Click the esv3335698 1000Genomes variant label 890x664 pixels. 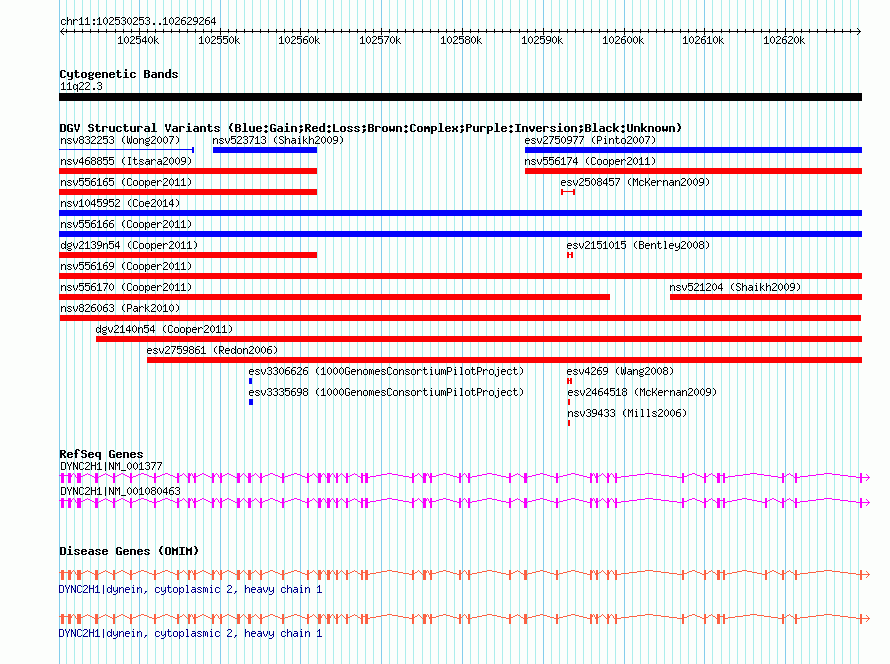386,392
